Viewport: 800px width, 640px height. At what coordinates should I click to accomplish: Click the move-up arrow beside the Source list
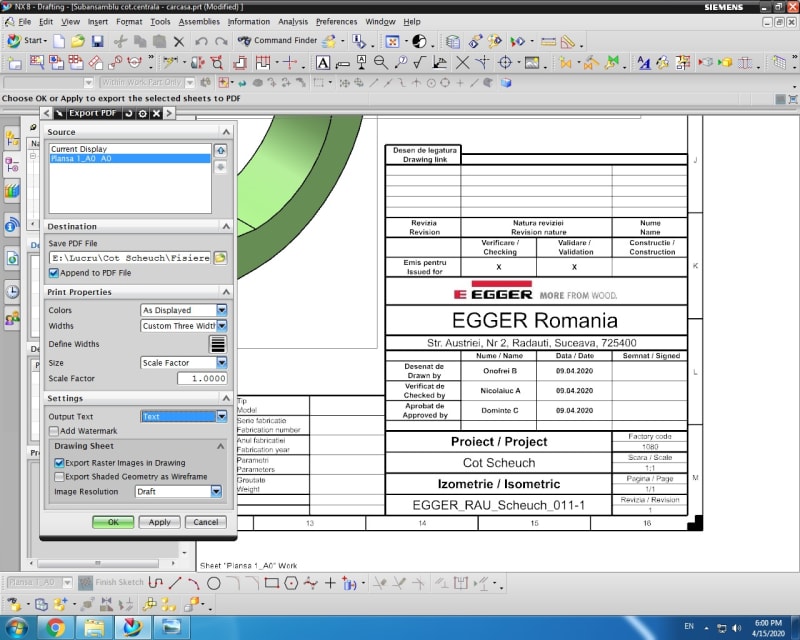pyautogui.click(x=220, y=151)
